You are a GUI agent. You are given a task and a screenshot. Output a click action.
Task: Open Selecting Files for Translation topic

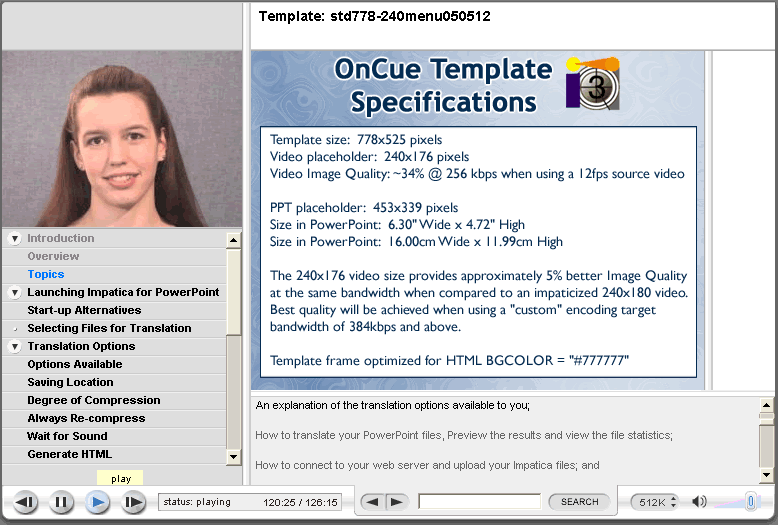[x=109, y=328]
